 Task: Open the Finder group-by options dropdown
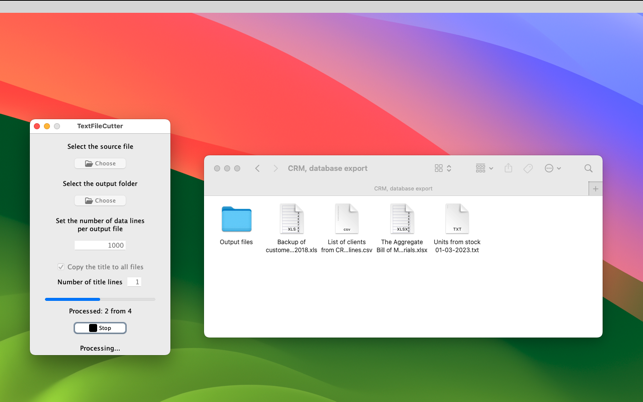pyautogui.click(x=484, y=168)
